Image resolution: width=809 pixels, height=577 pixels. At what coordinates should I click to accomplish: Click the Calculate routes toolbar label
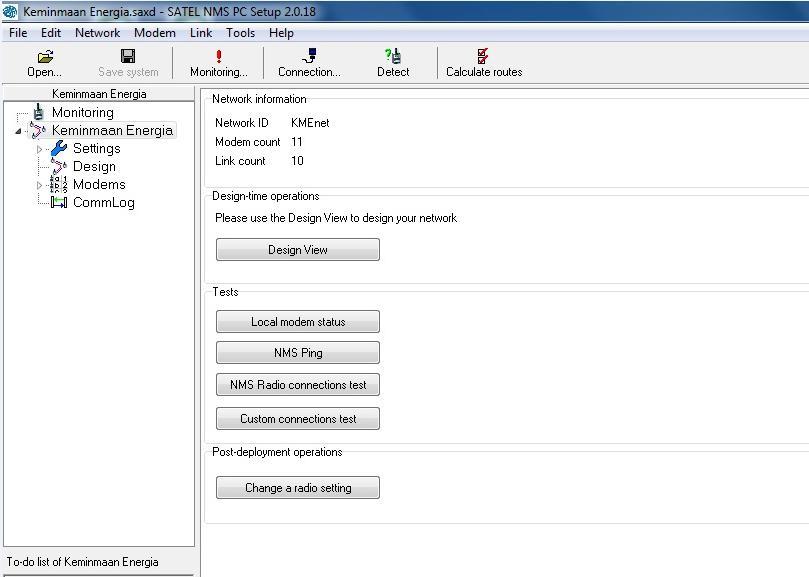484,72
